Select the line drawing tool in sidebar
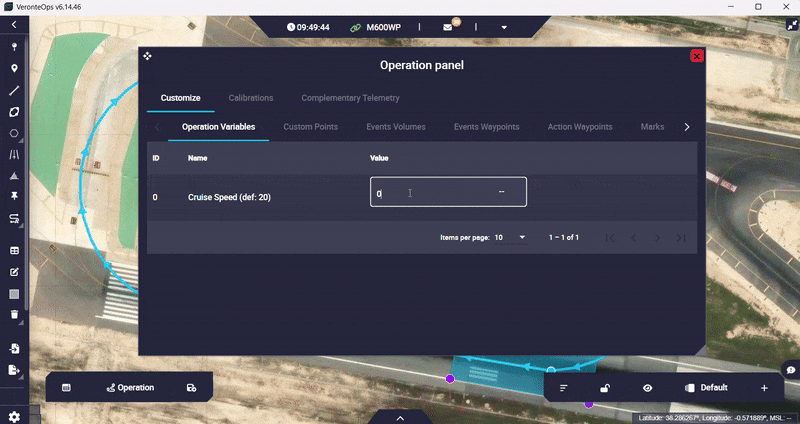Image resolution: width=800 pixels, height=424 pixels. click(14, 90)
